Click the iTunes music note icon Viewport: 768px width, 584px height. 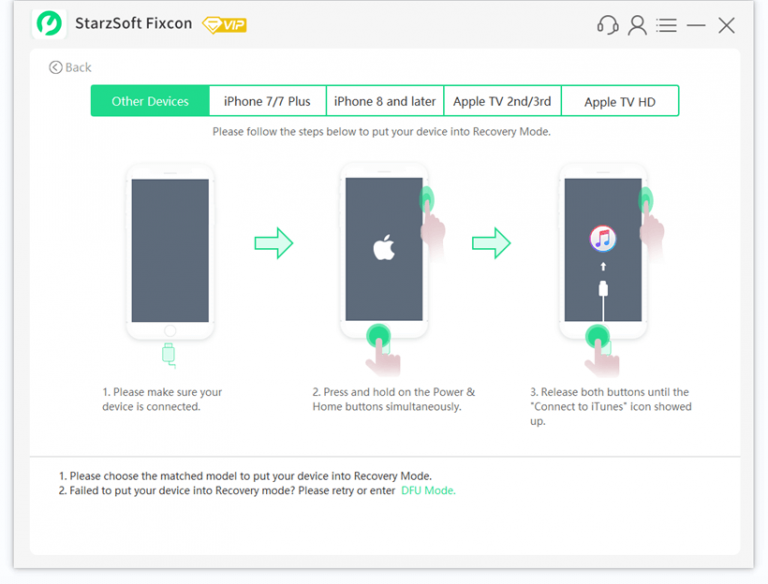tap(602, 238)
